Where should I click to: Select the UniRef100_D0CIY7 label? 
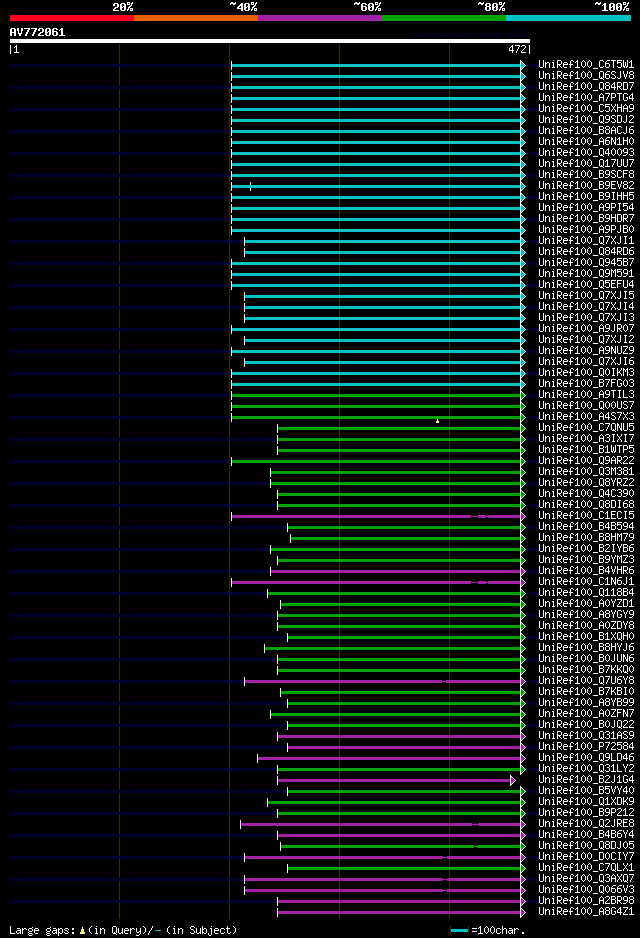click(586, 856)
